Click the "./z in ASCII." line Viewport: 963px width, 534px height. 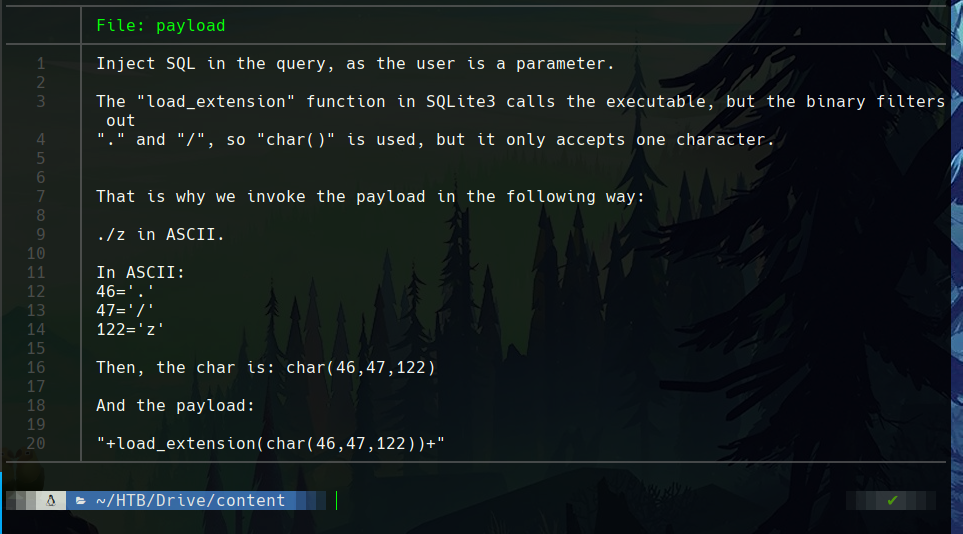[x=161, y=235]
